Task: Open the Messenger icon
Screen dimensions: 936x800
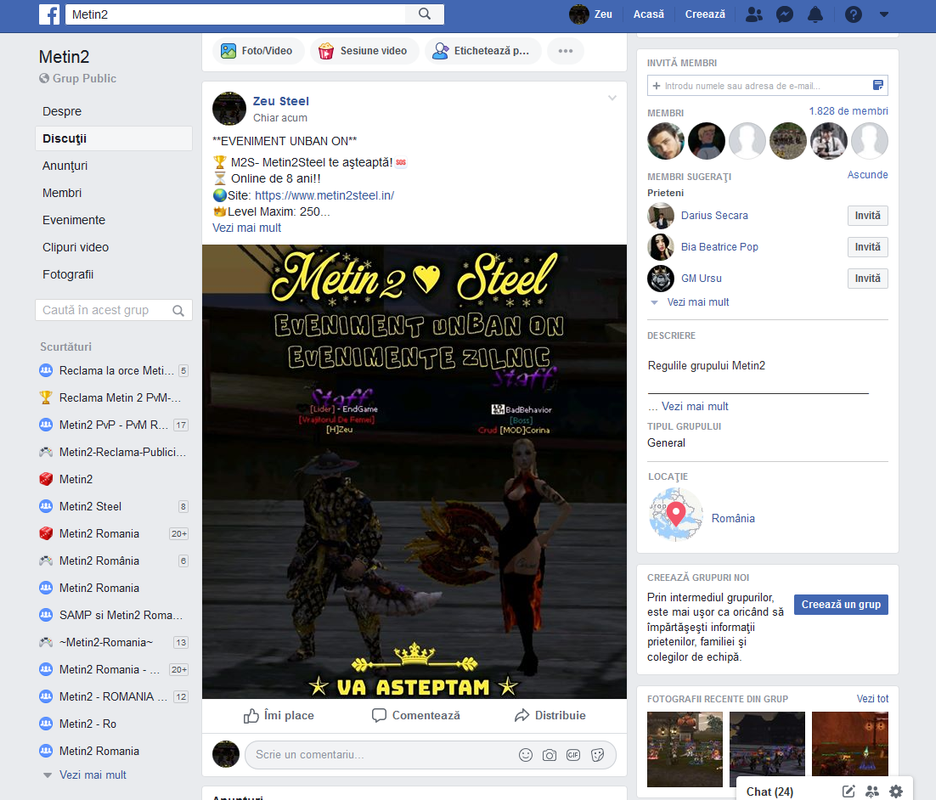Action: [x=784, y=14]
